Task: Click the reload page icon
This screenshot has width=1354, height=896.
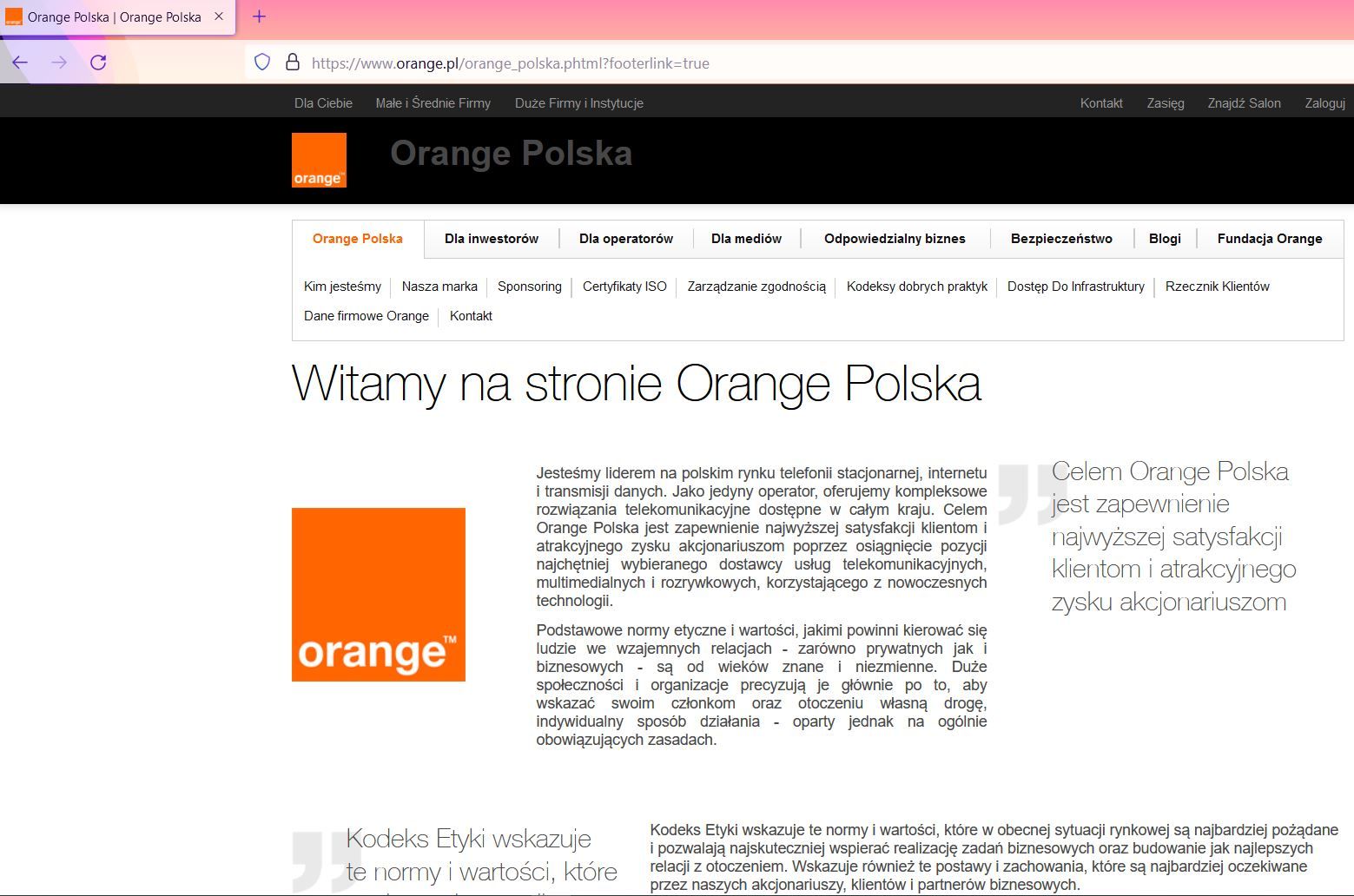Action: pyautogui.click(x=98, y=63)
